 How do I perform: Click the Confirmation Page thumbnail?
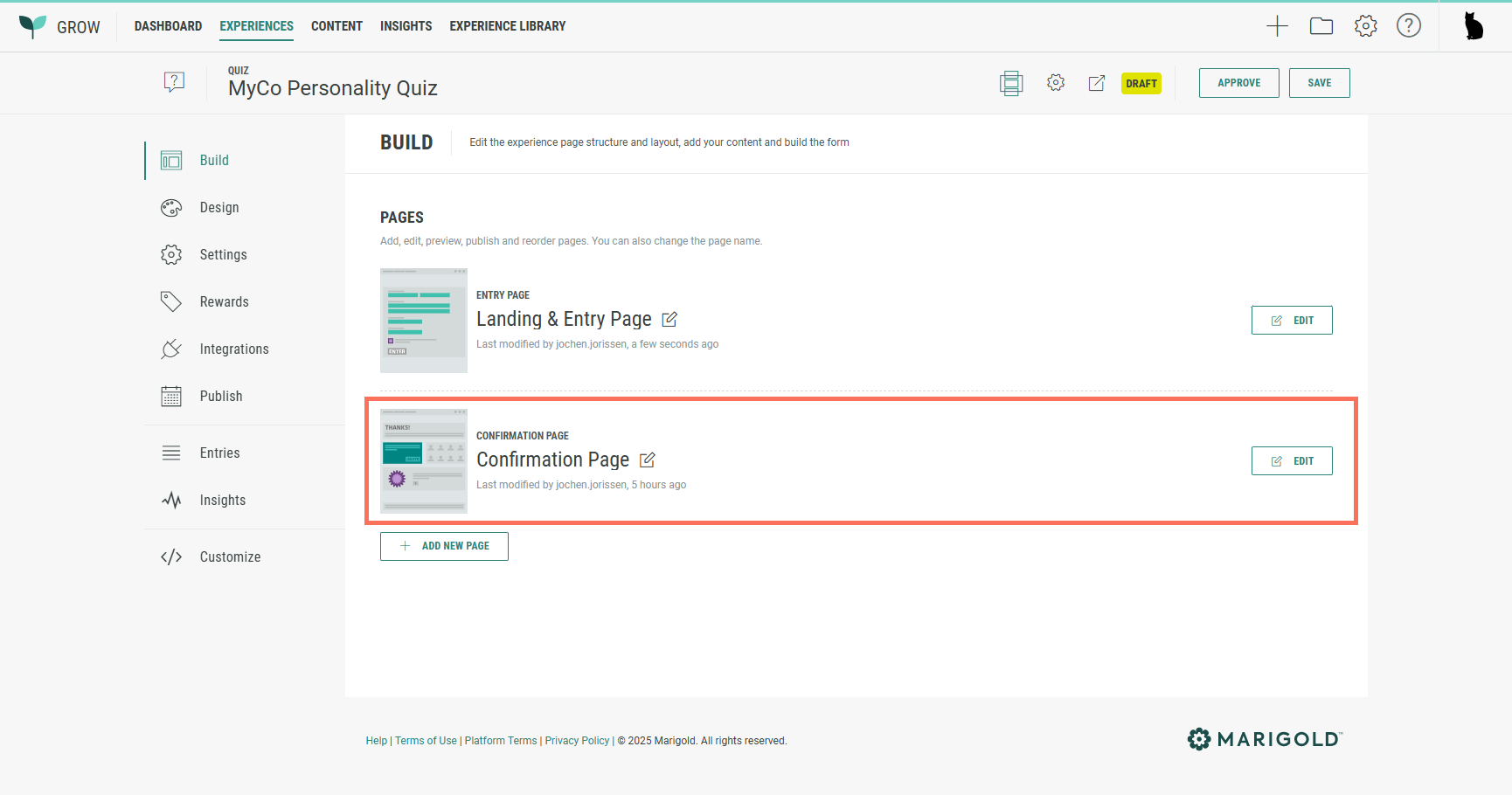point(424,461)
